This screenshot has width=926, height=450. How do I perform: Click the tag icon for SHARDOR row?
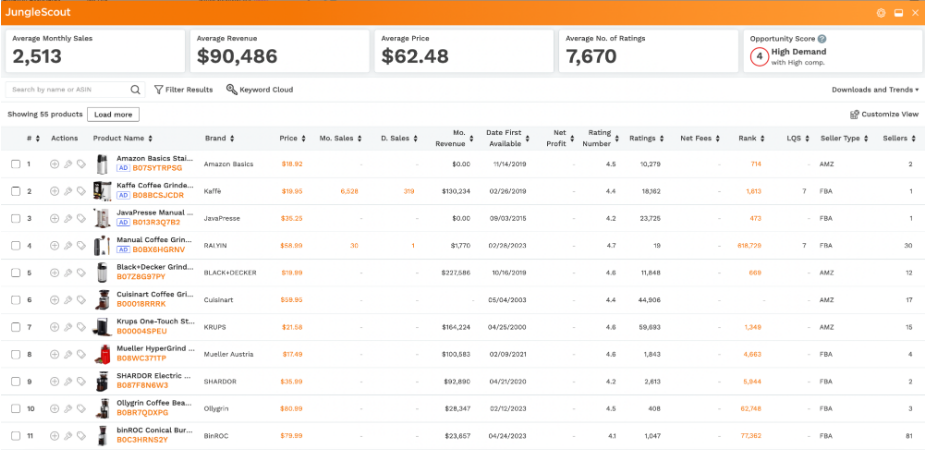tap(81, 381)
